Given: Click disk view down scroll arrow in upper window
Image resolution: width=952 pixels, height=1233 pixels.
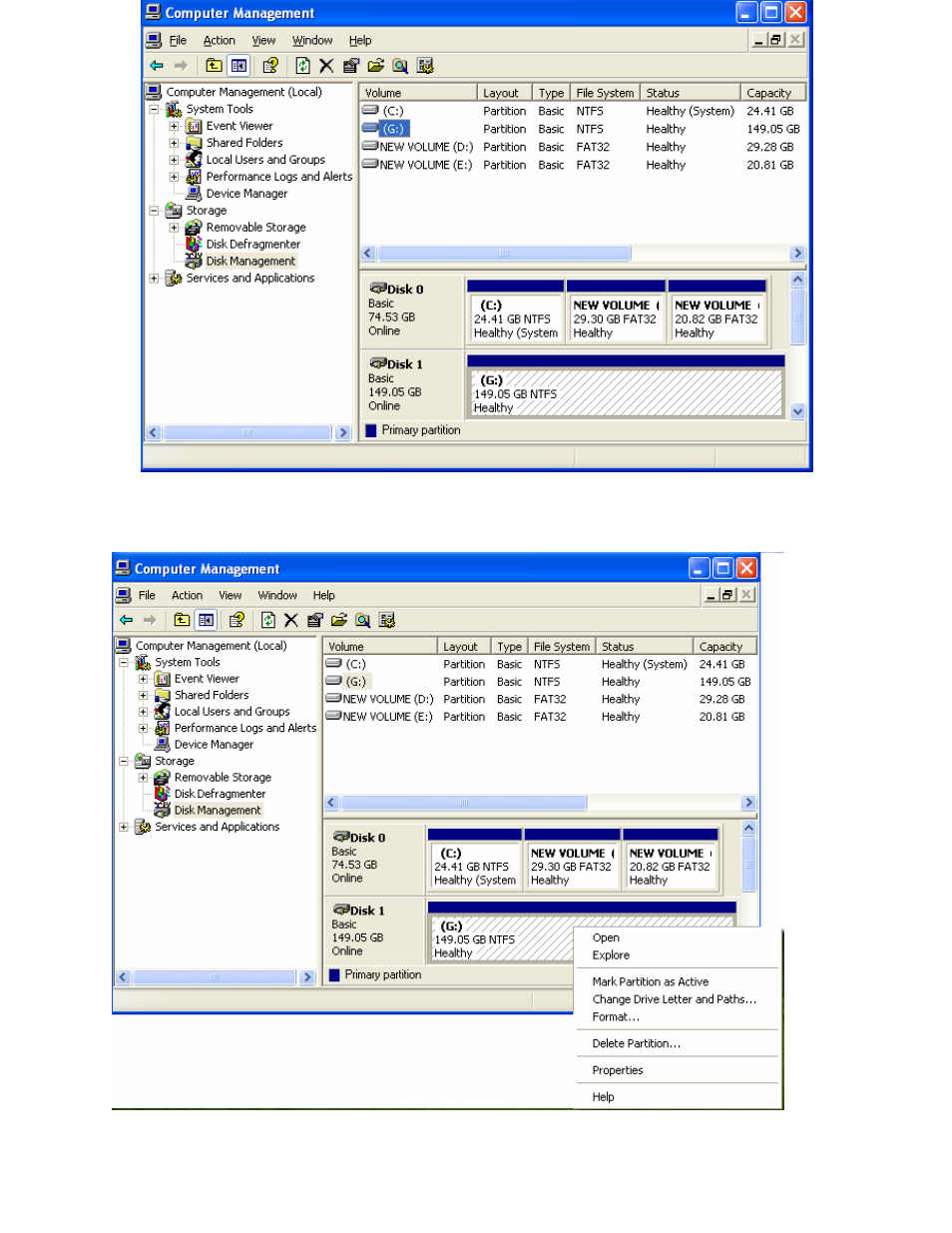Looking at the screenshot, I should pyautogui.click(x=797, y=411).
